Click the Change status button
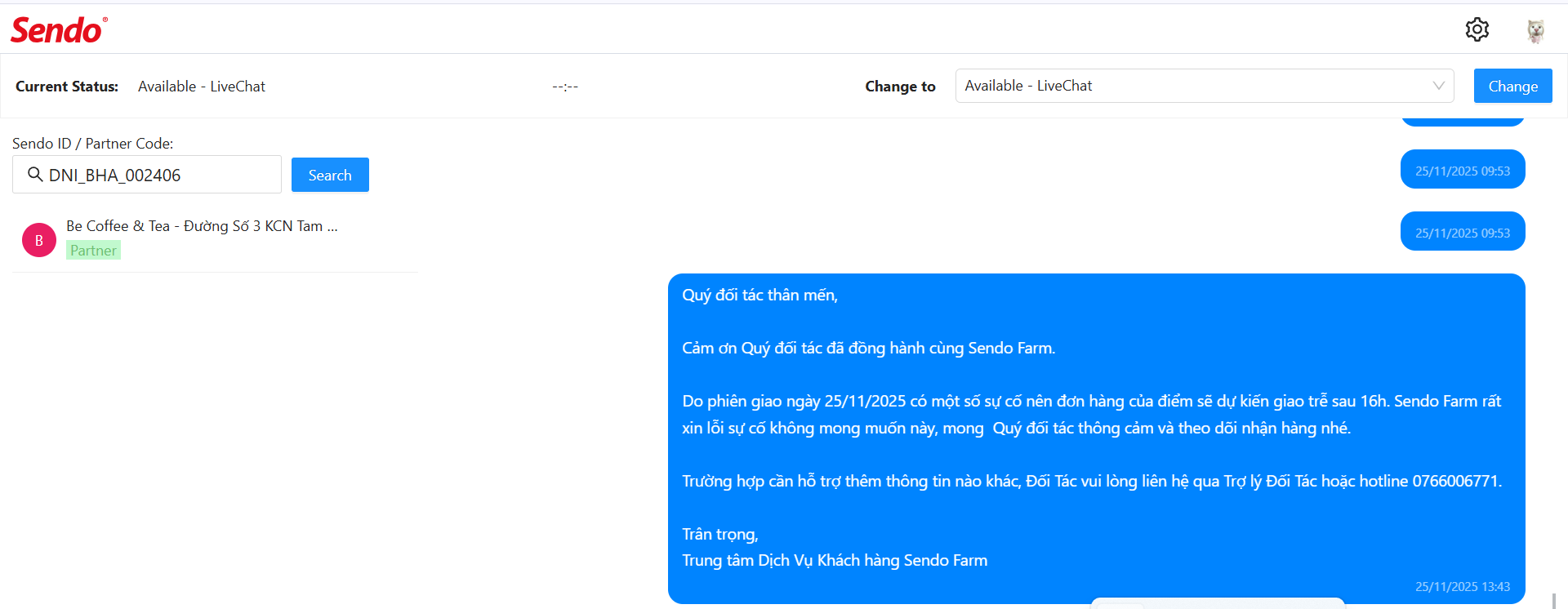 [x=1512, y=86]
